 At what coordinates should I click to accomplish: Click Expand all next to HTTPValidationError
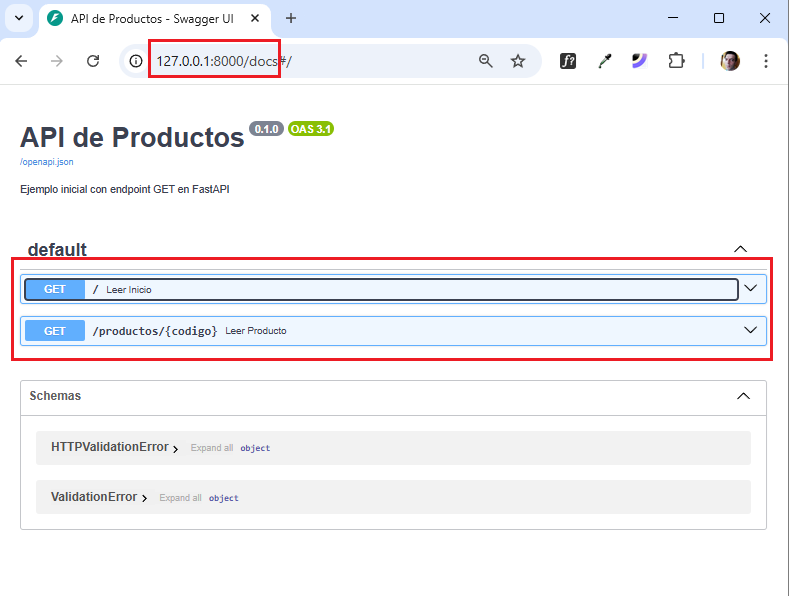click(x=212, y=448)
